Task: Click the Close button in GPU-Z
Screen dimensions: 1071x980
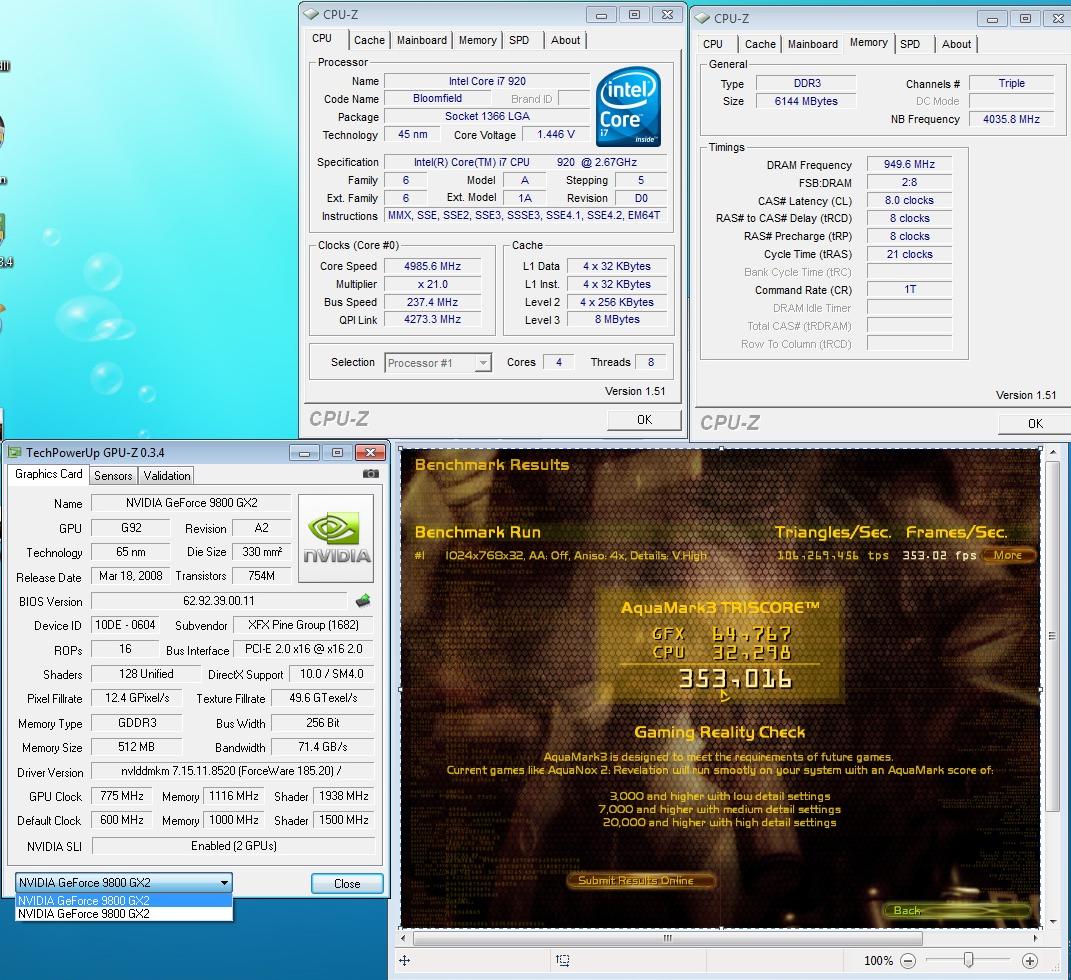Action: point(347,884)
